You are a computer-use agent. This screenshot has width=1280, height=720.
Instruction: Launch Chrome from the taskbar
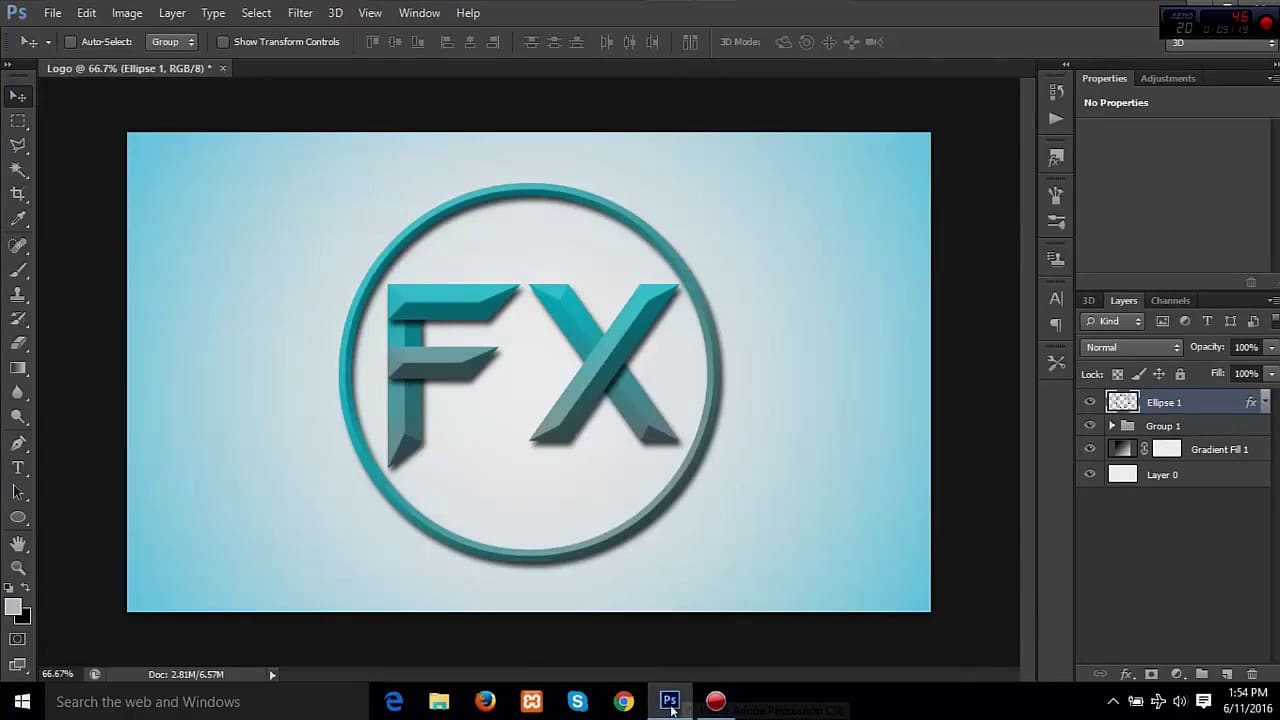point(623,701)
